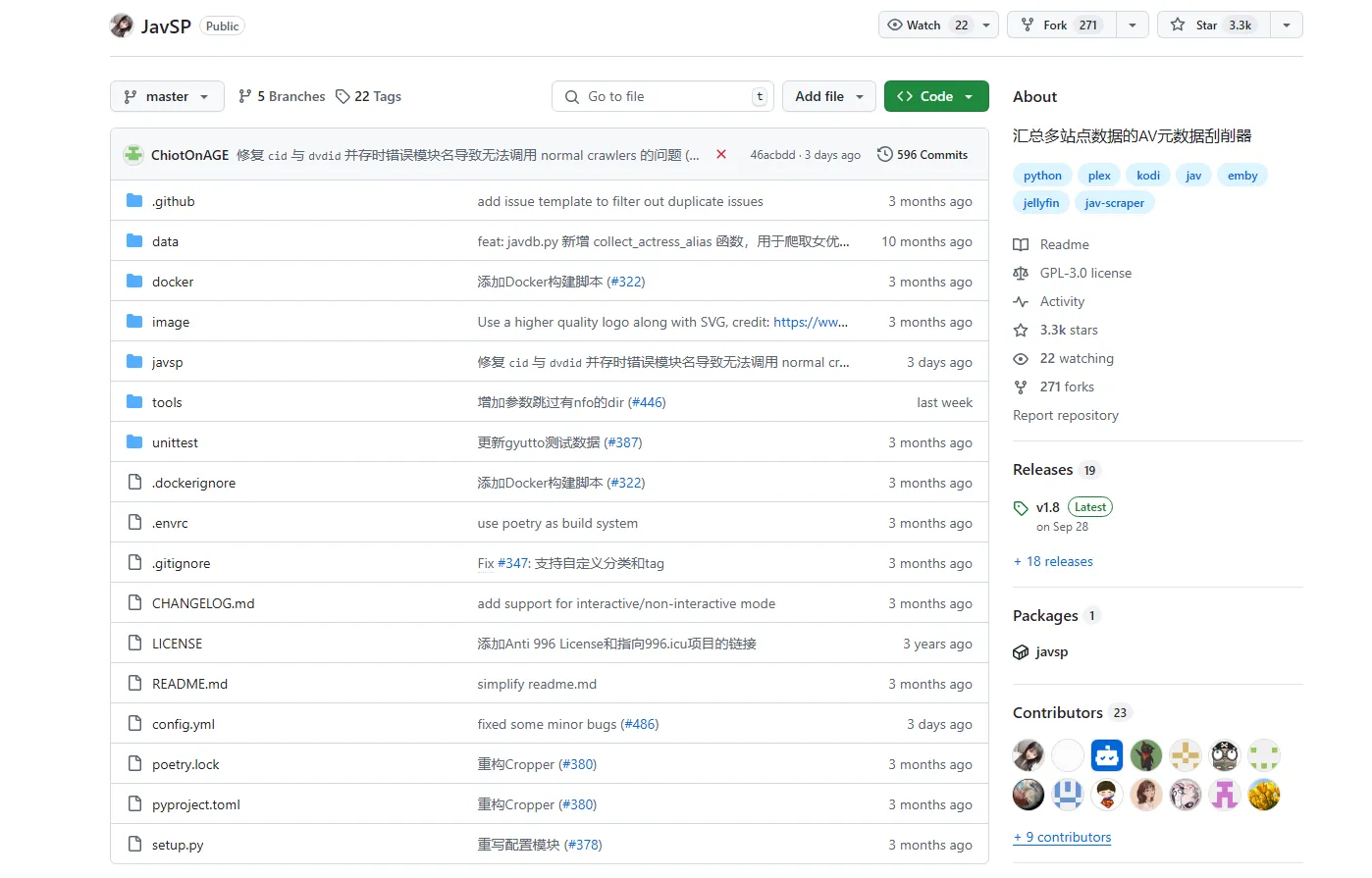Expand the green Code dropdown
This screenshot has height=878, width=1372.
click(935, 97)
